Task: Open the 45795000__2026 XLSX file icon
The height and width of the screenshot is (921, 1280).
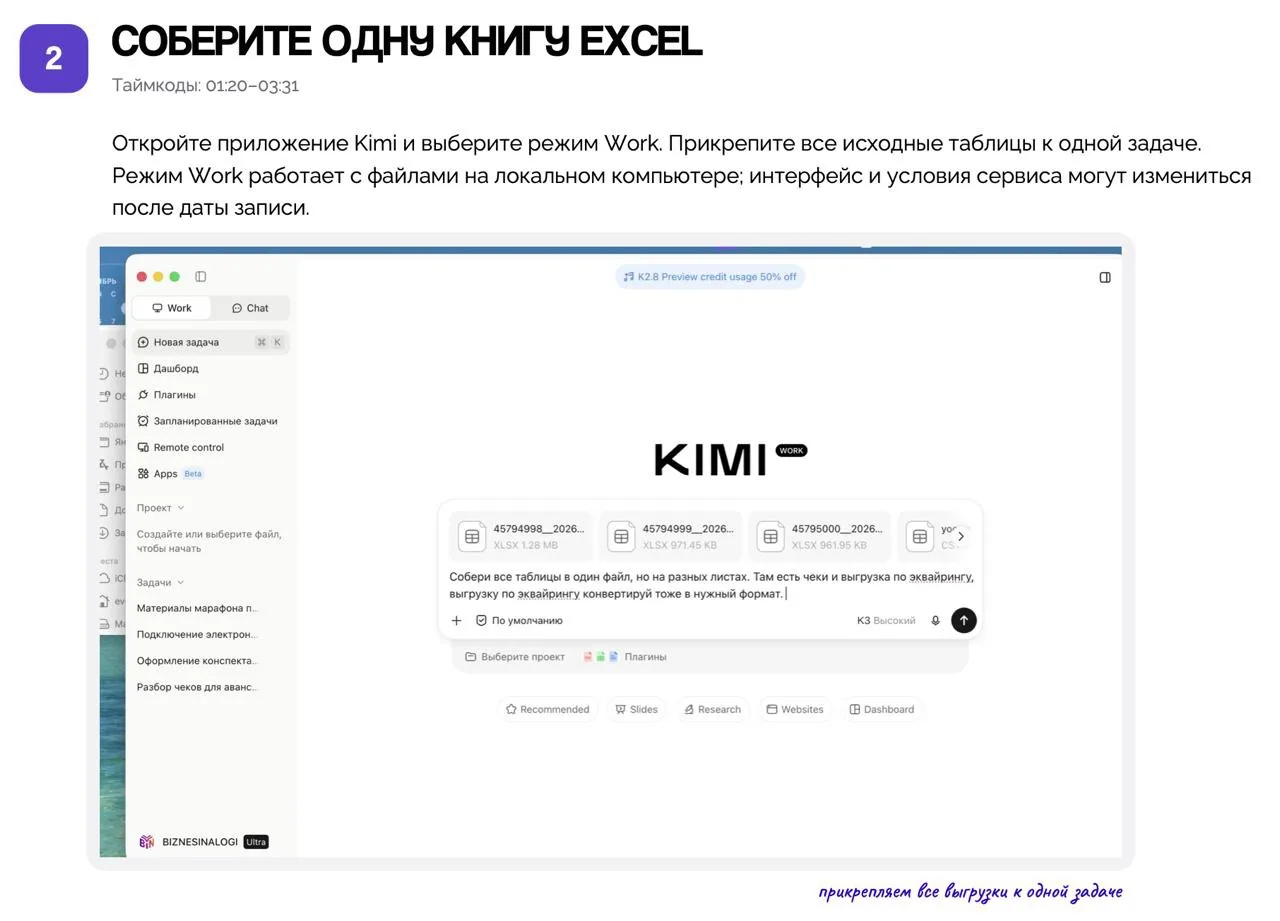Action: 770,536
